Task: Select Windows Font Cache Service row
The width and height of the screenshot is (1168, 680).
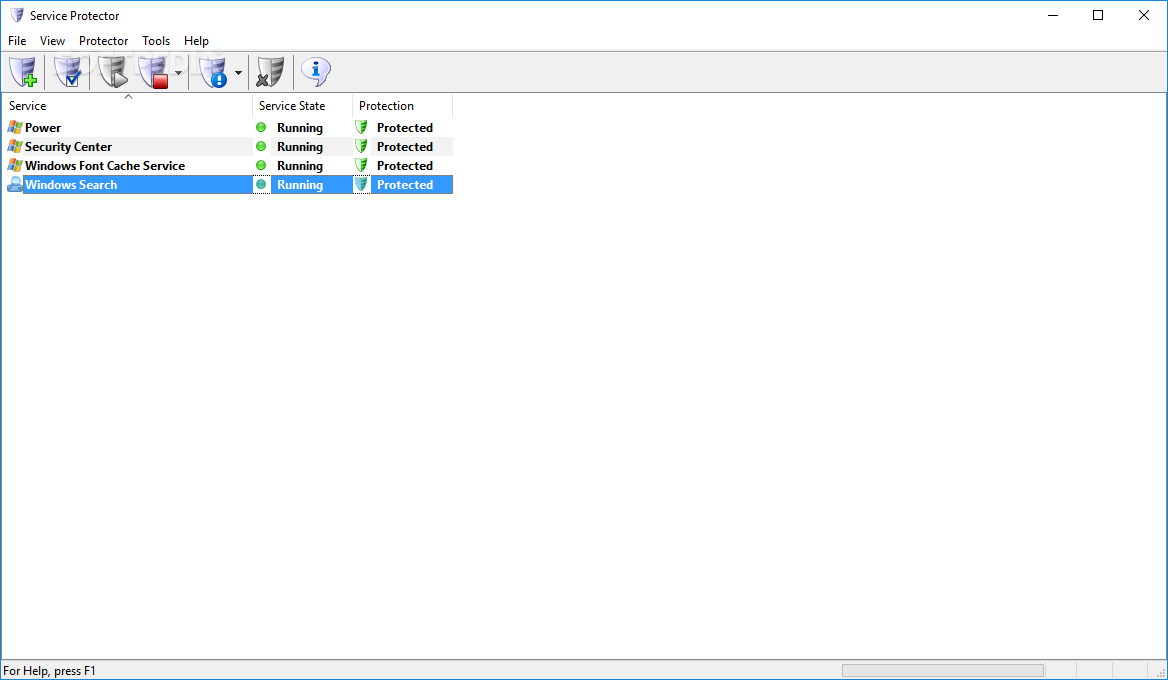Action: pos(227,165)
